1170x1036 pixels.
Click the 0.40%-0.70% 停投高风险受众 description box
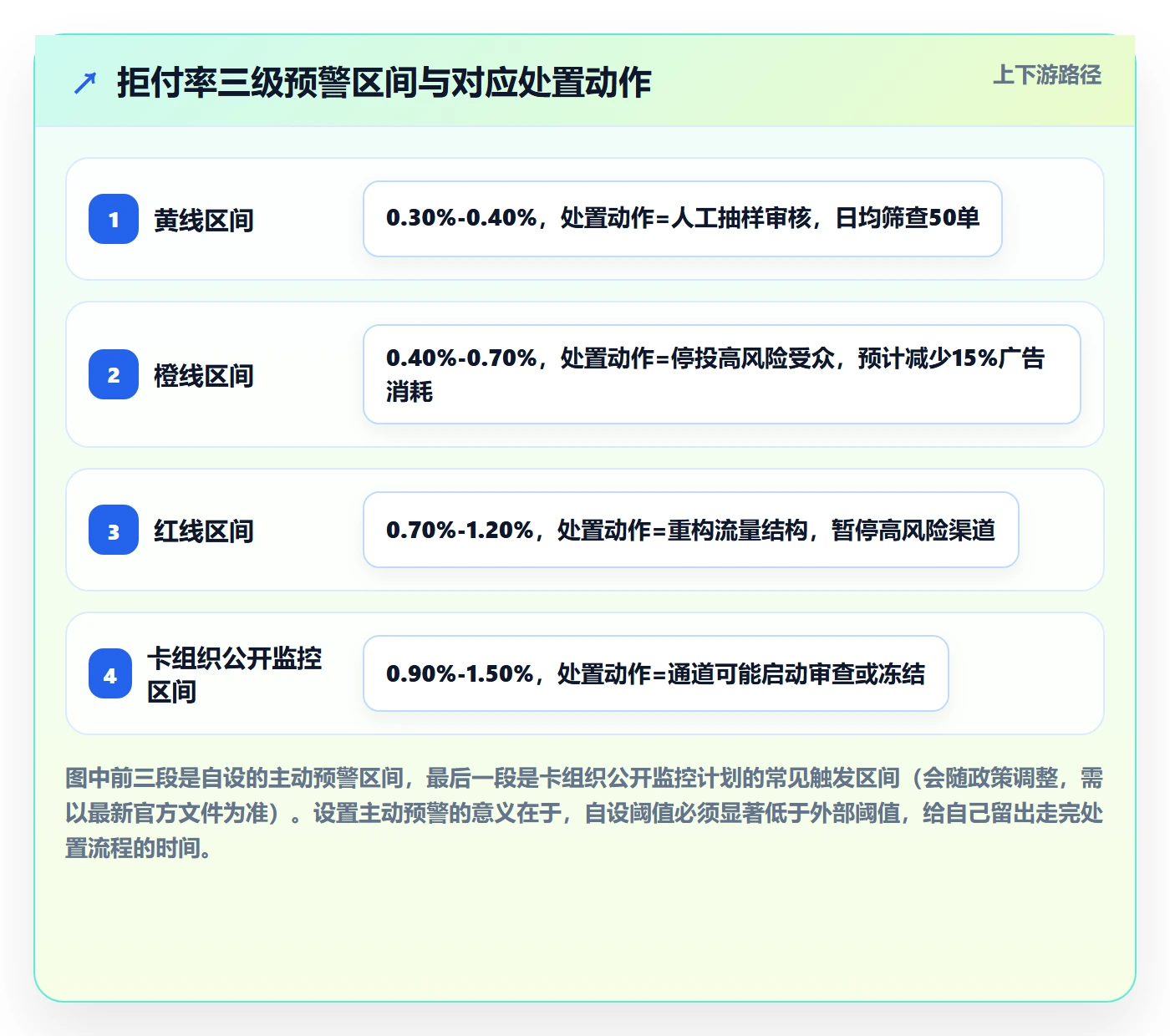click(x=722, y=374)
